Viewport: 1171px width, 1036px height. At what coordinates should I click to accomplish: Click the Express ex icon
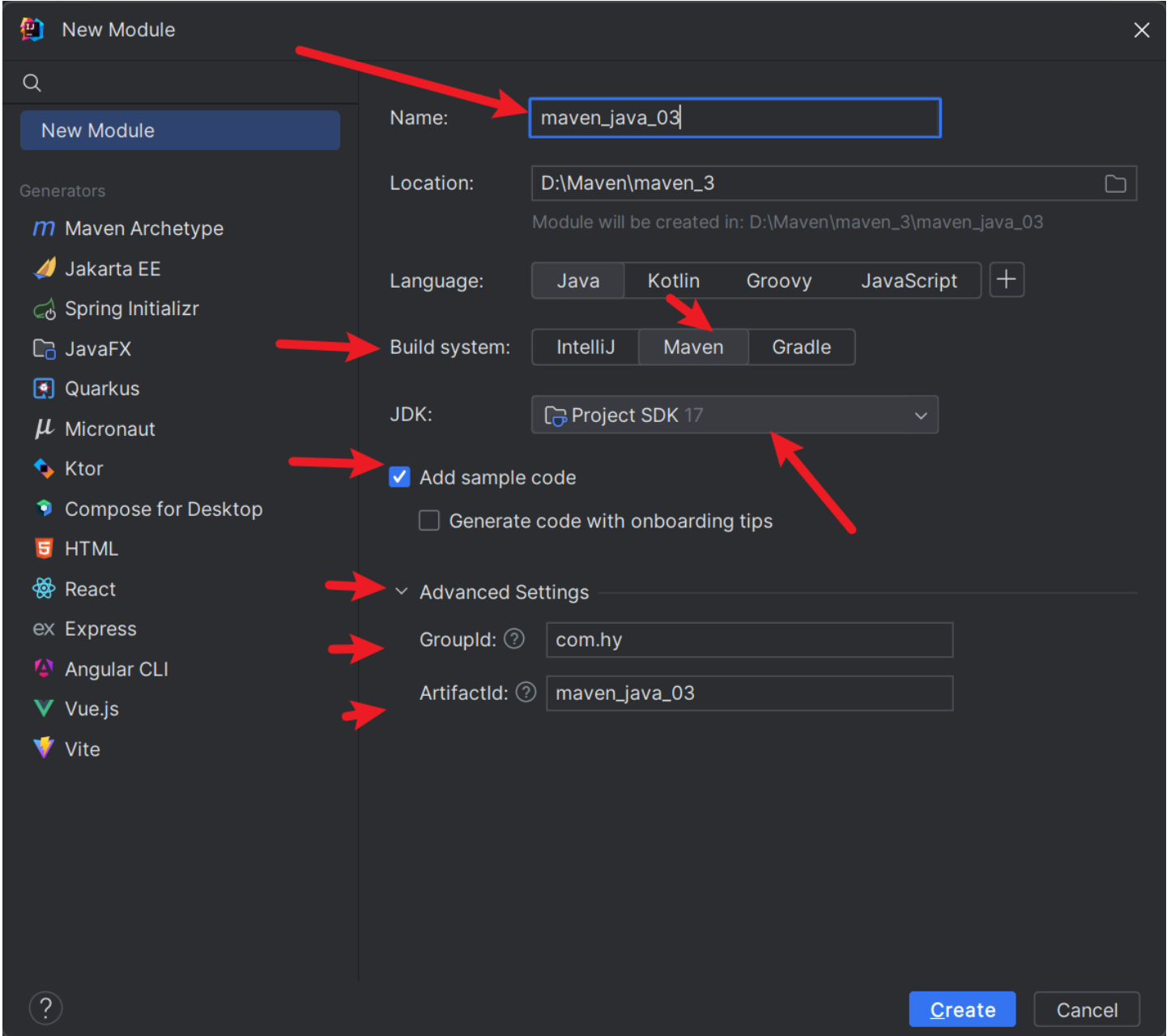tap(44, 629)
